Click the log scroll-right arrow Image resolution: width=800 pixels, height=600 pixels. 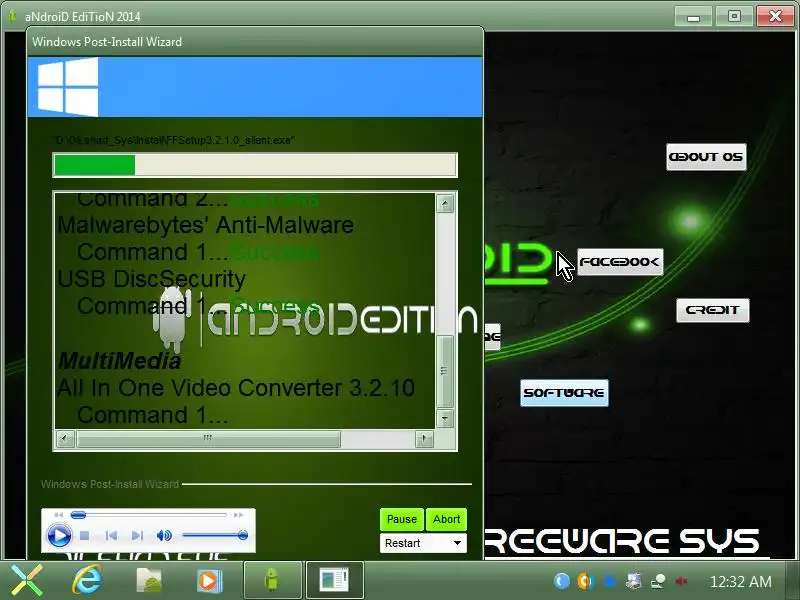click(x=424, y=438)
